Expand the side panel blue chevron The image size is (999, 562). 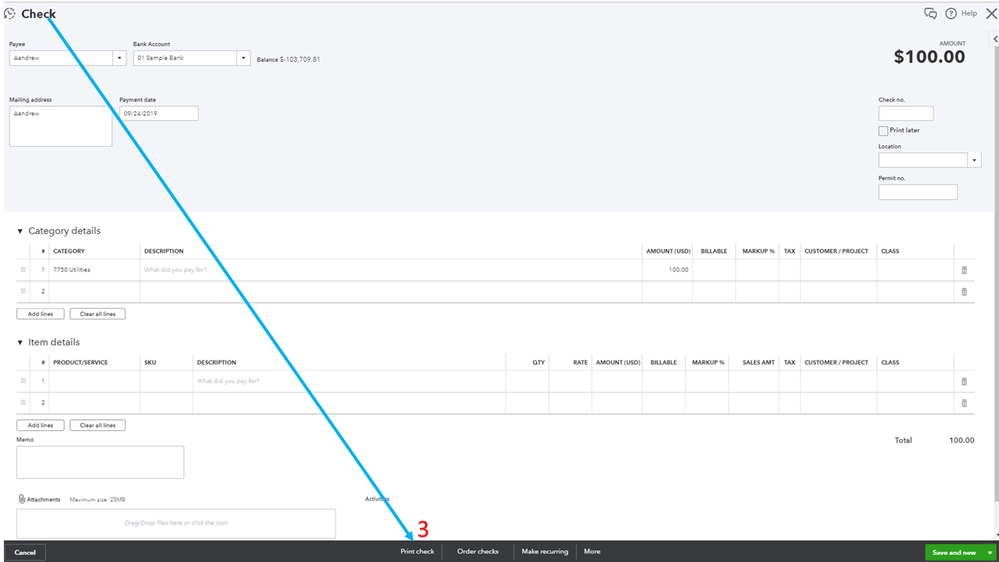tap(995, 39)
